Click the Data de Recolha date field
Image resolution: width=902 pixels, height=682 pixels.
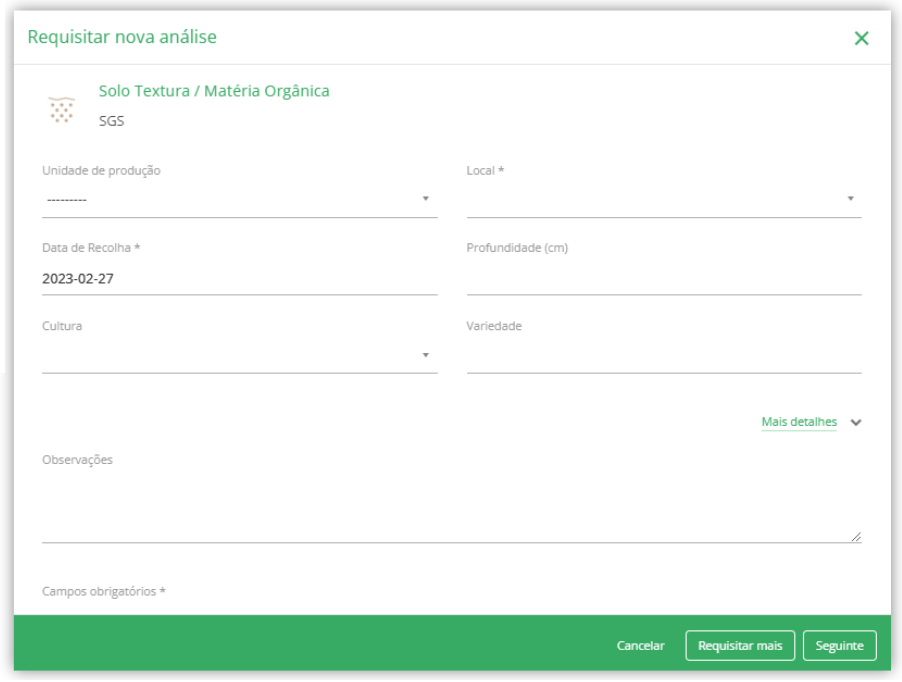point(239,279)
